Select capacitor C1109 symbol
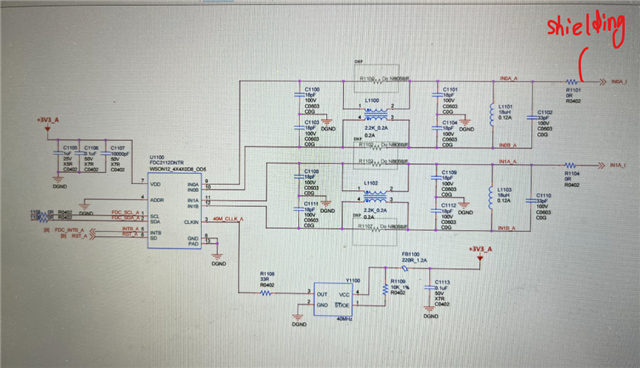The width and height of the screenshot is (640, 368). coord(436,177)
